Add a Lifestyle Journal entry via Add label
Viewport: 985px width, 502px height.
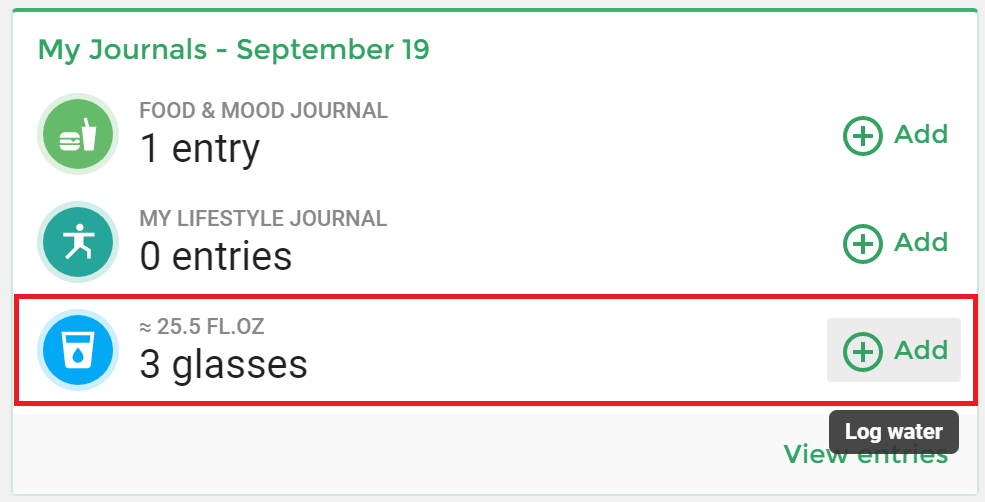(921, 243)
